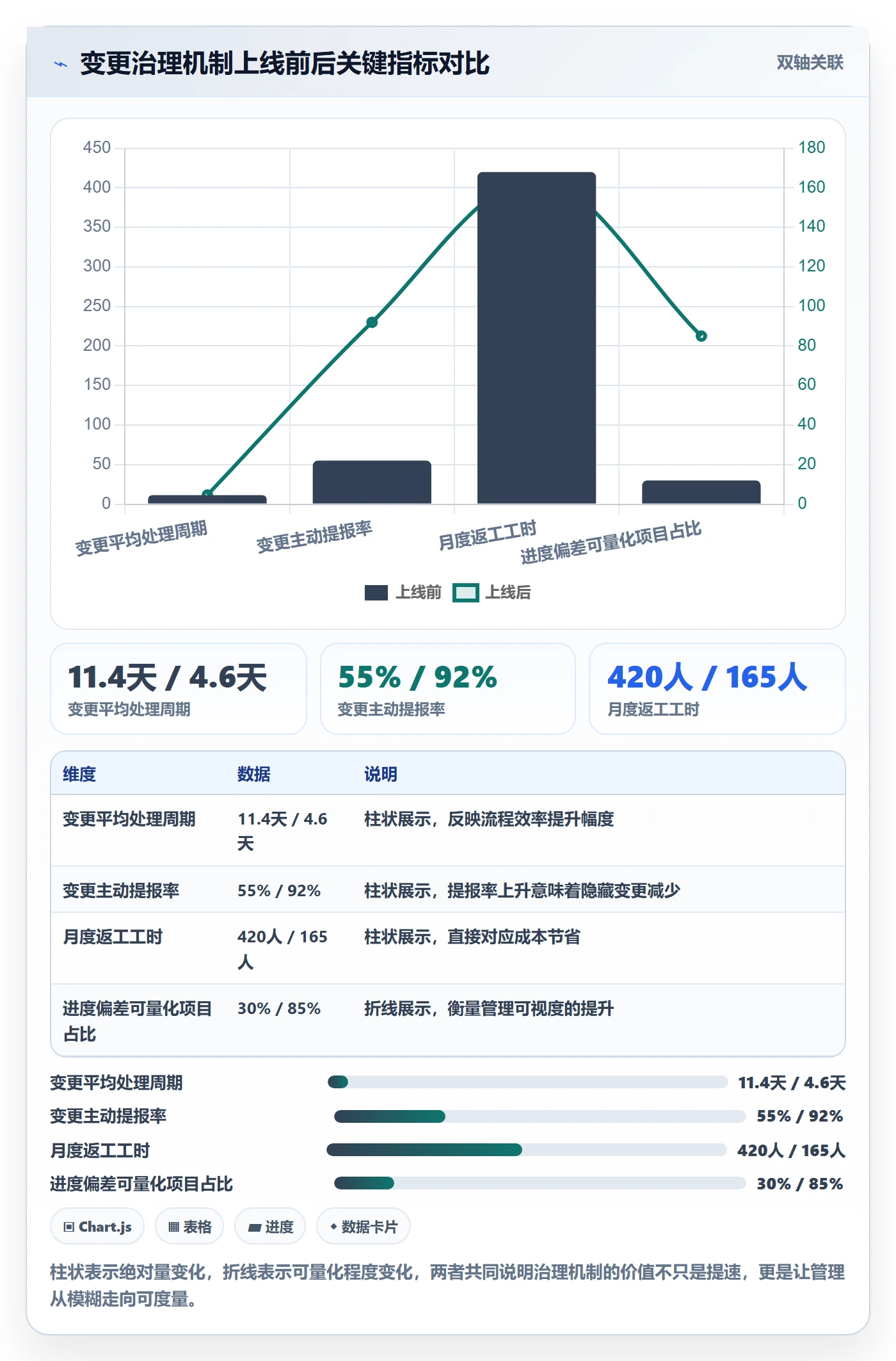Screen dimensions: 896x1361
Task: Click the 月度返工工时 progress bar
Action: tap(527, 1150)
